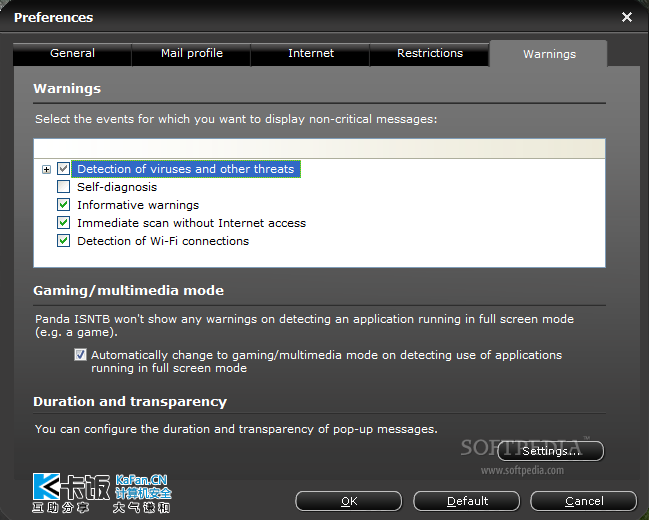Click the 'Automatically change to gaming/multimedia mode' label
Viewport: 649px width, 520px height.
pos(326,361)
